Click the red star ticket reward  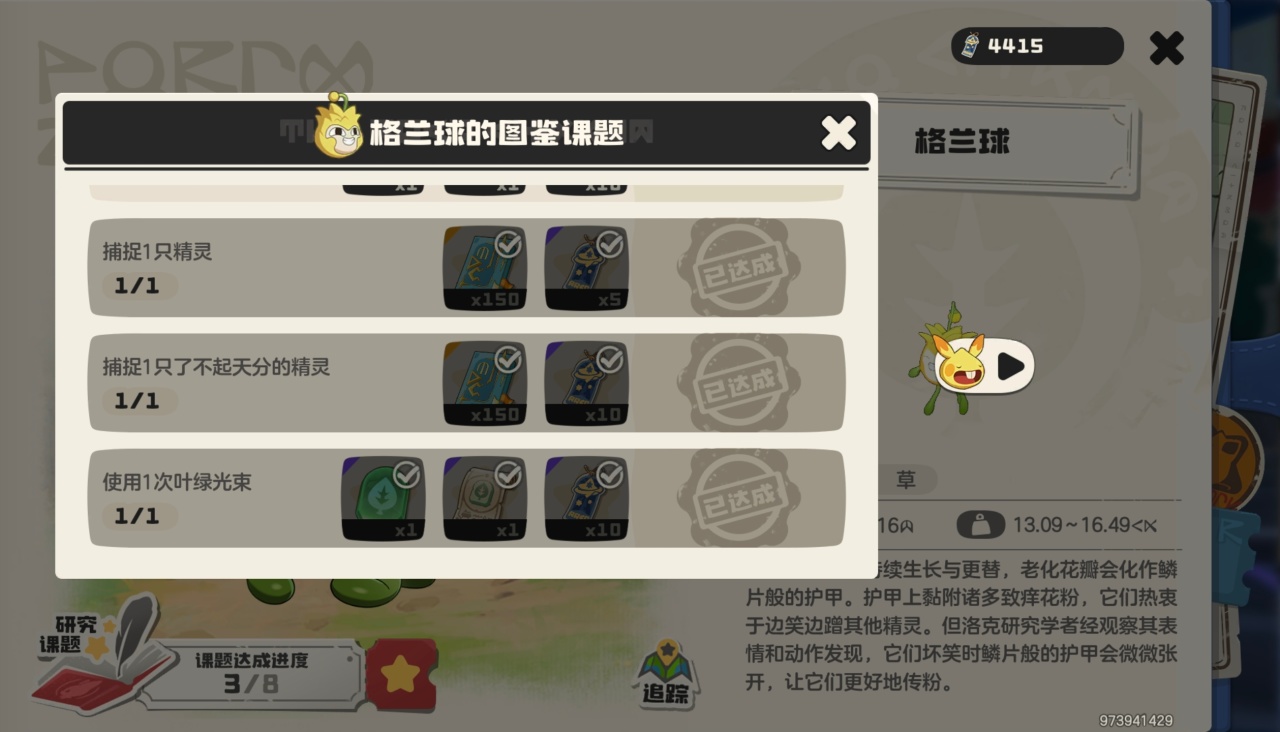401,675
